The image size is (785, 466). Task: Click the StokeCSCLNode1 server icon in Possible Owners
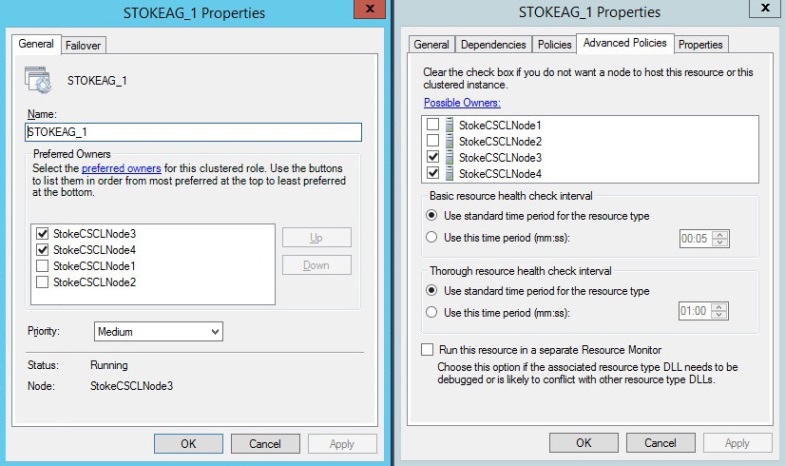tap(448, 125)
